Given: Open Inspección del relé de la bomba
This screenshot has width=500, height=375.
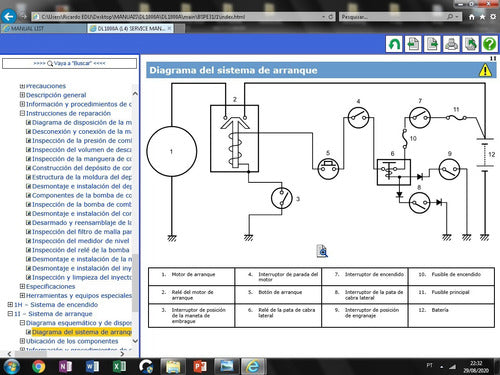Looking at the screenshot, I should (x=81, y=250).
